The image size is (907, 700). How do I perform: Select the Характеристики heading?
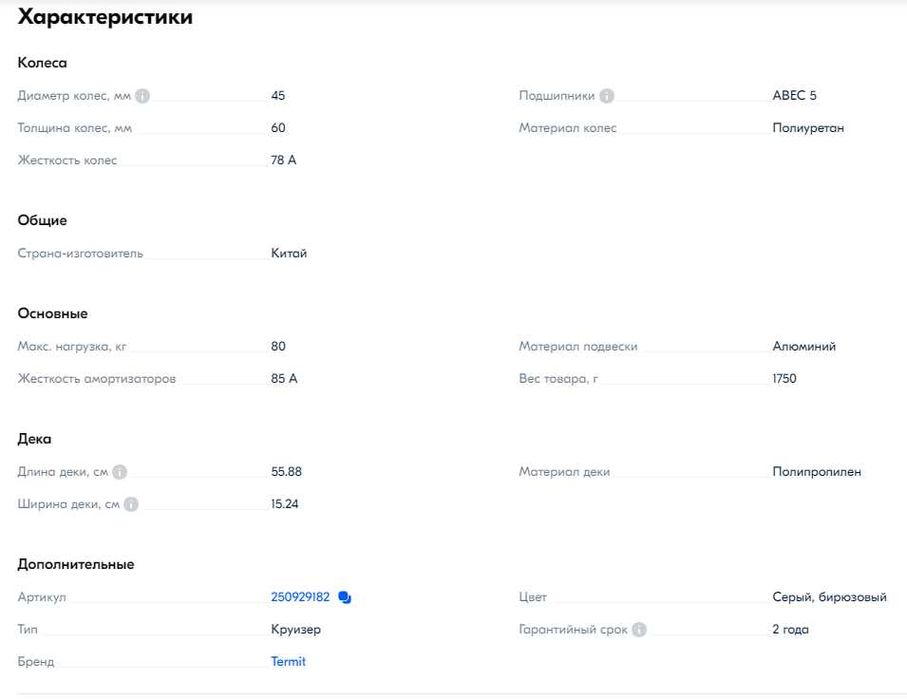coord(105,17)
